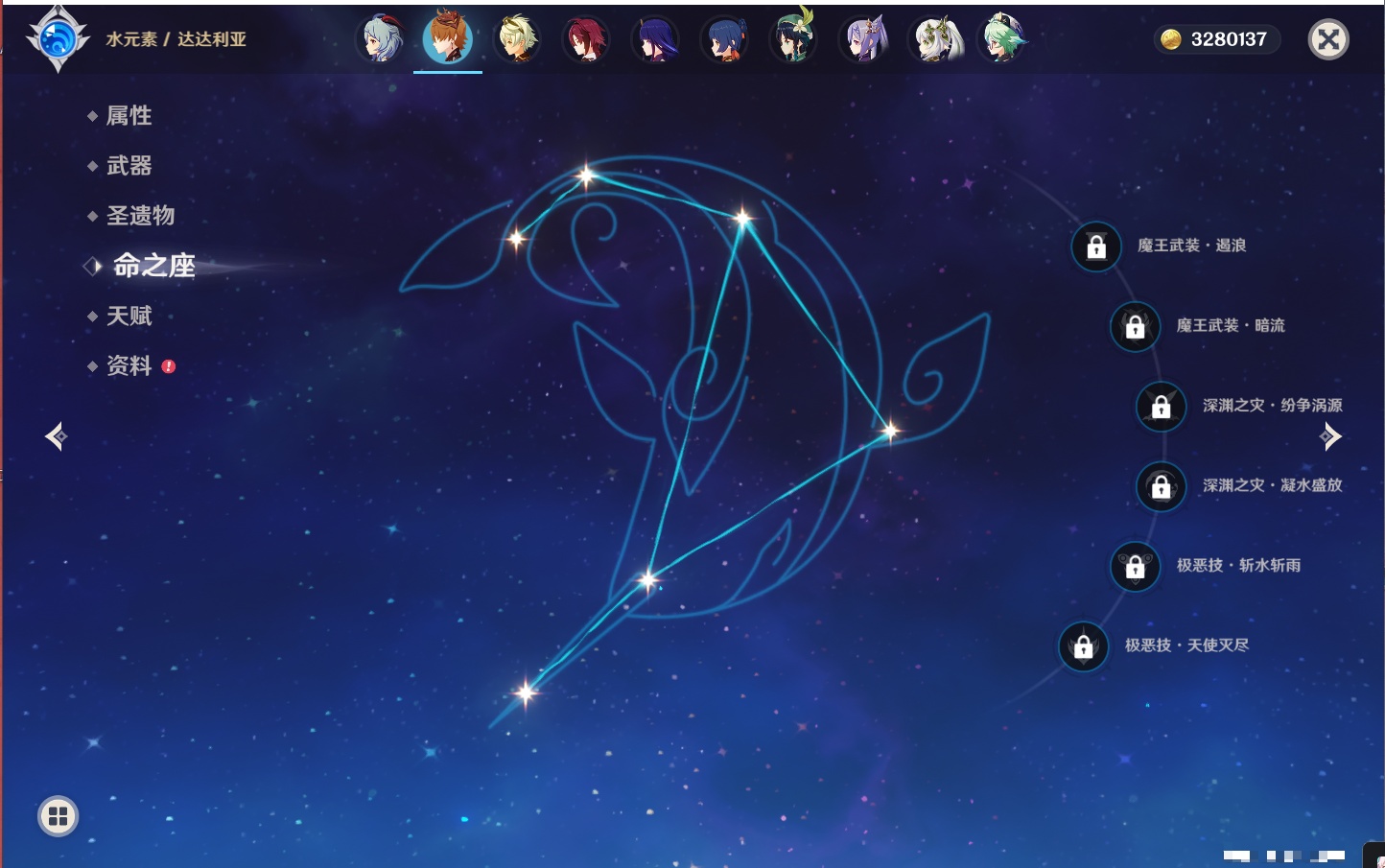Screen dimensions: 1385x868
Task: Click the Hydro element emblem icon
Action: (x=57, y=39)
